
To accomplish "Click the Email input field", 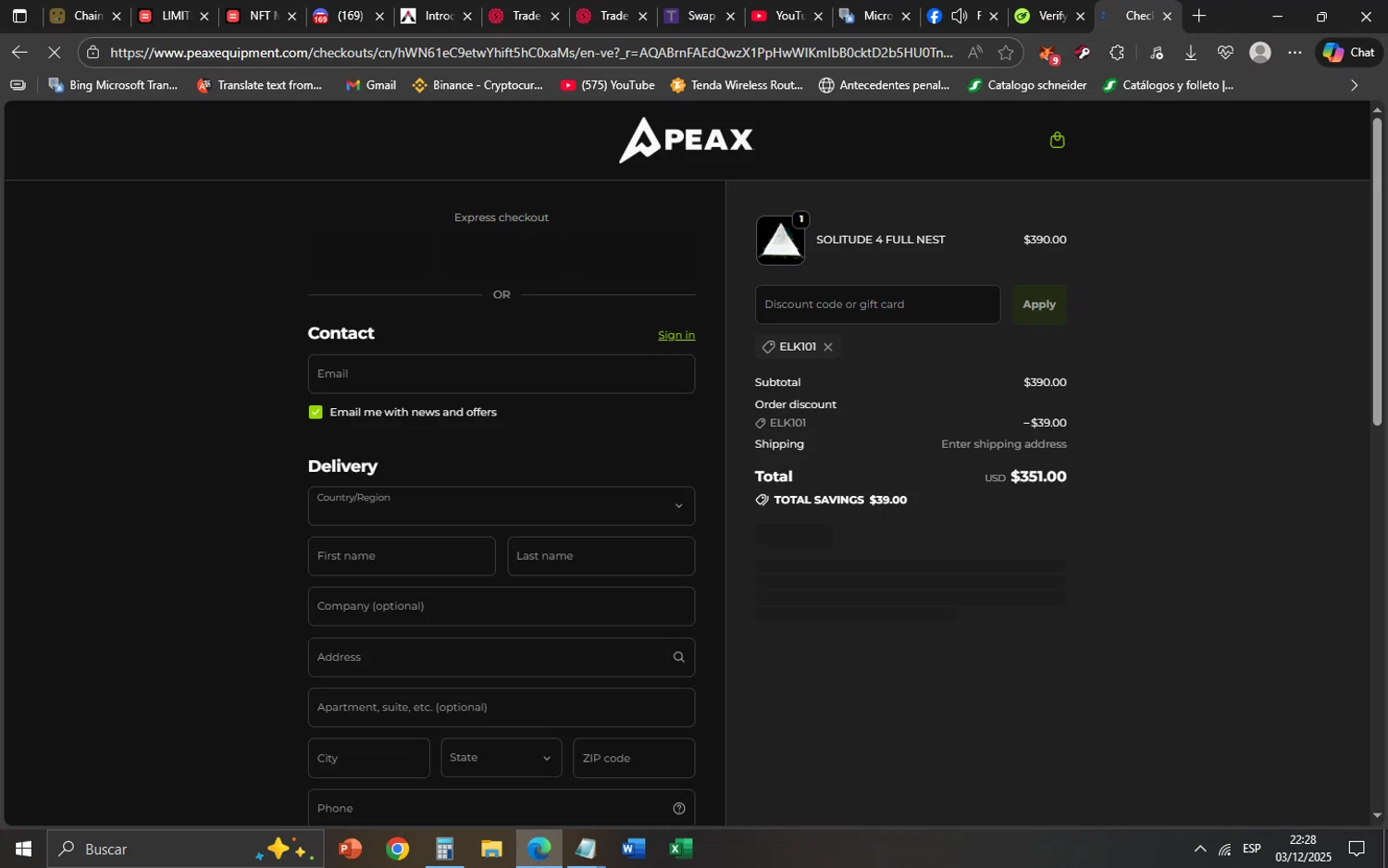I will coord(502,374).
